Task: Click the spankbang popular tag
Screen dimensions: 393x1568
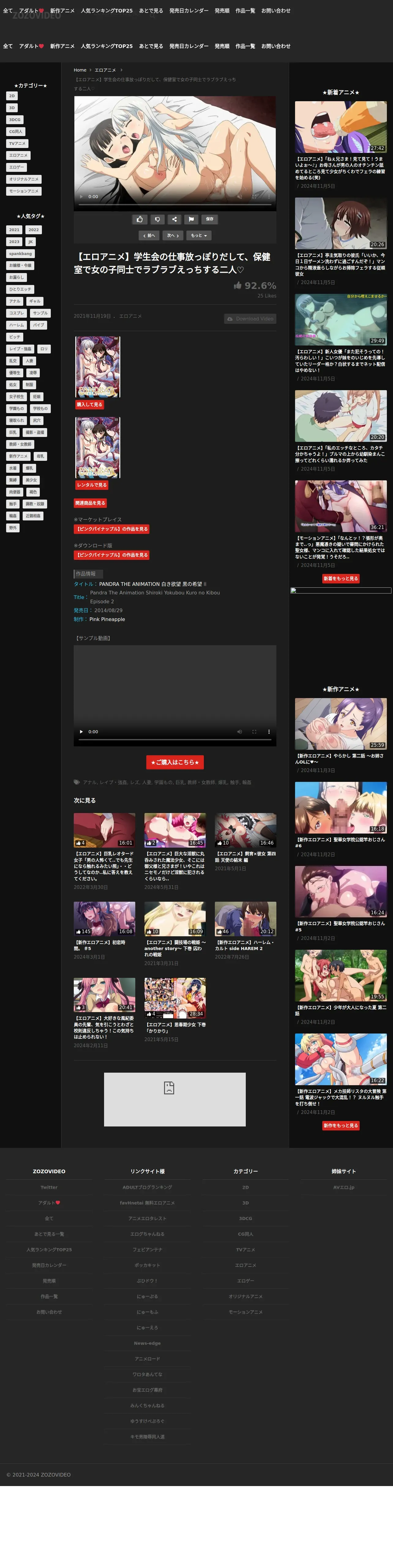Action: (x=21, y=254)
